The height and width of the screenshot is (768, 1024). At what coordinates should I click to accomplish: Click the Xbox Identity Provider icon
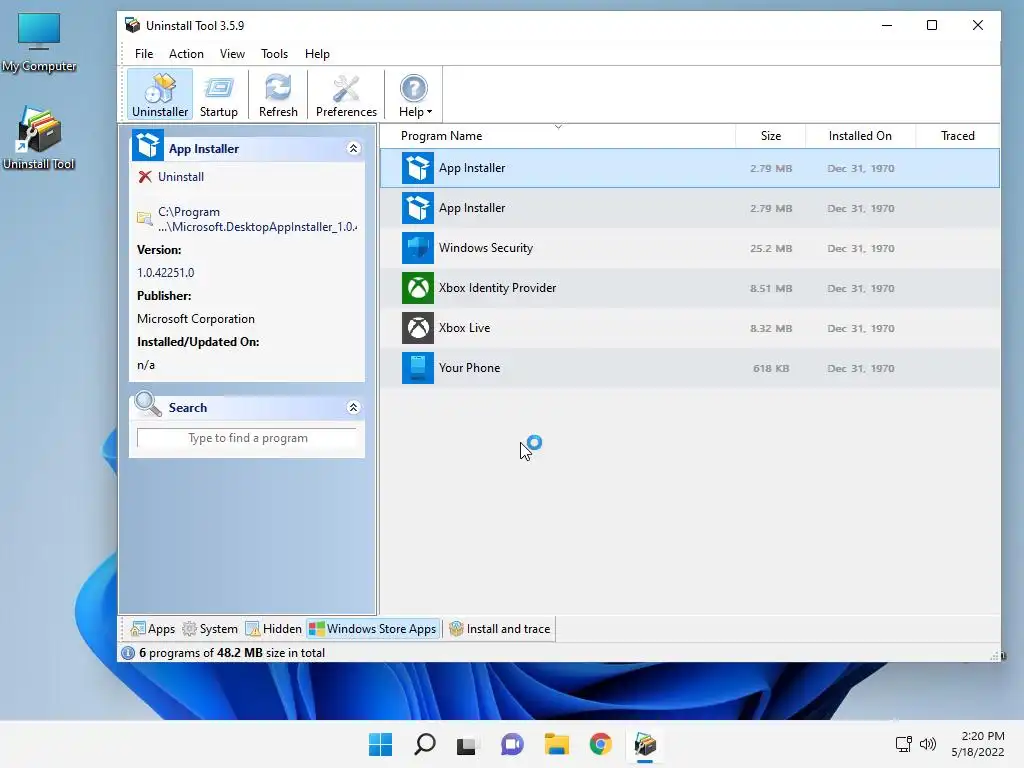(417, 288)
